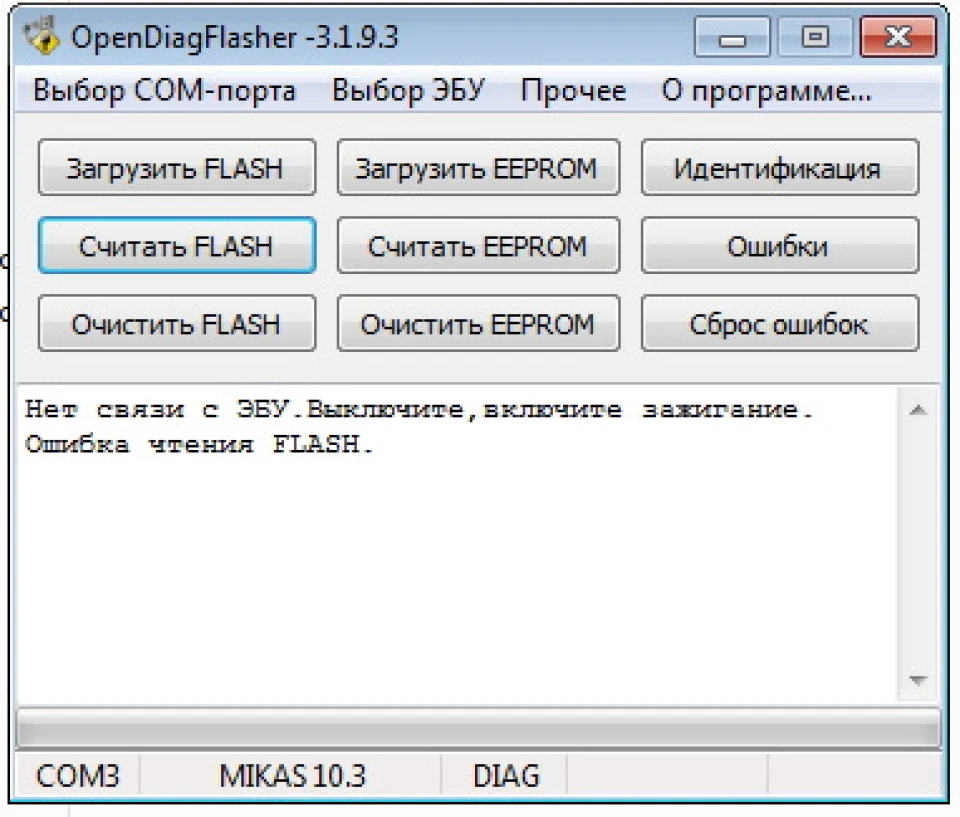The height and width of the screenshot is (817, 960).
Task: Reset errors with Сброс ошибок
Action: pyautogui.click(x=780, y=323)
